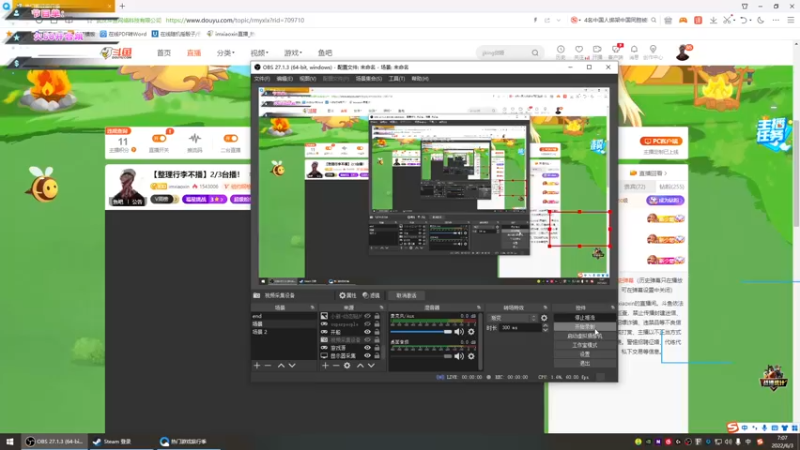Open source properties gear in sources toolbar
Screen dimensions: 800x450
pyautogui.click(x=347, y=365)
